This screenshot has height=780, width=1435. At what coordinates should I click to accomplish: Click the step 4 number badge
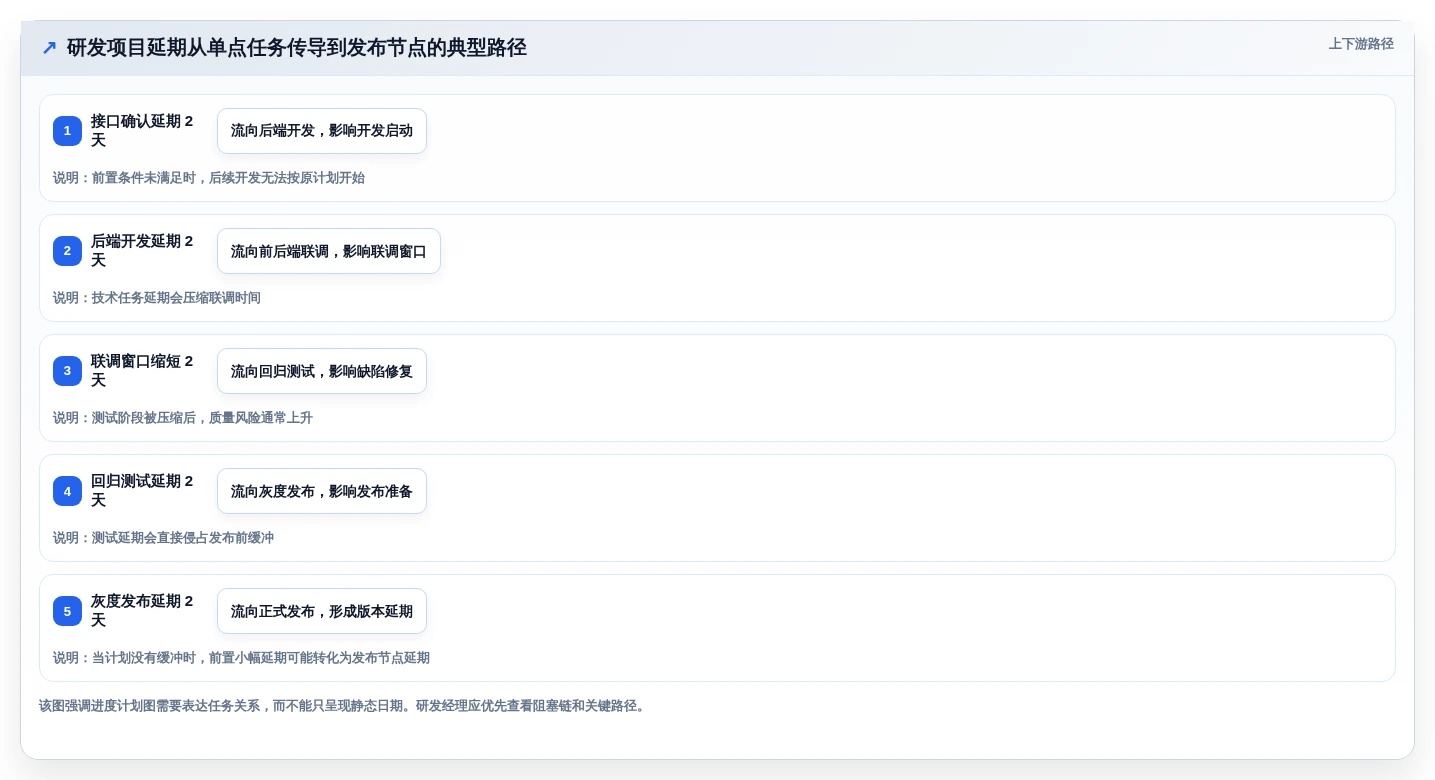67,491
